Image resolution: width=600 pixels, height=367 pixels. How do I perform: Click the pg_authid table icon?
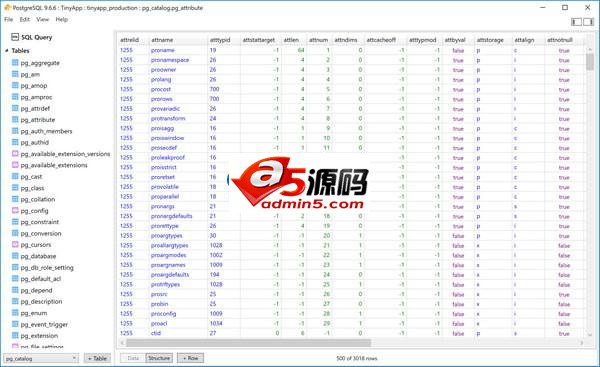(x=15, y=142)
